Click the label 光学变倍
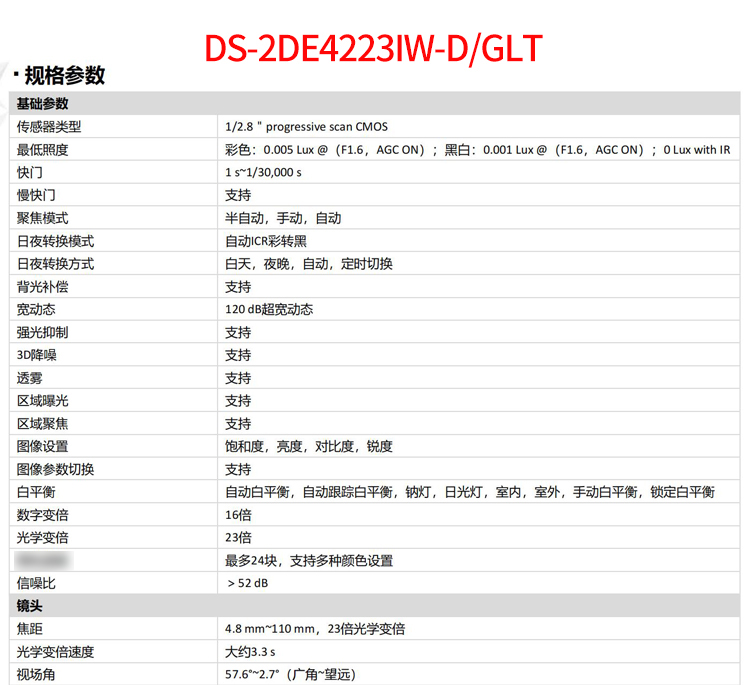 point(43,538)
